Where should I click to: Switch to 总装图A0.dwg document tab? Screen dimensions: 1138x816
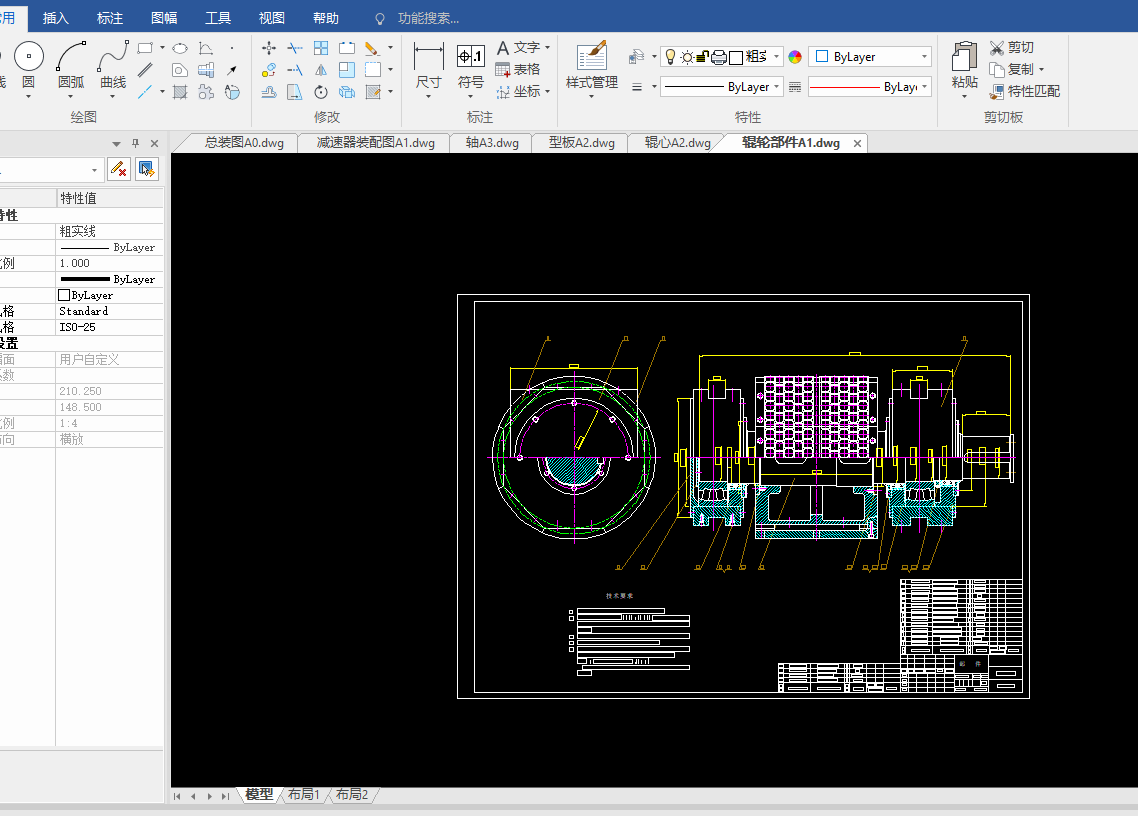coord(244,143)
